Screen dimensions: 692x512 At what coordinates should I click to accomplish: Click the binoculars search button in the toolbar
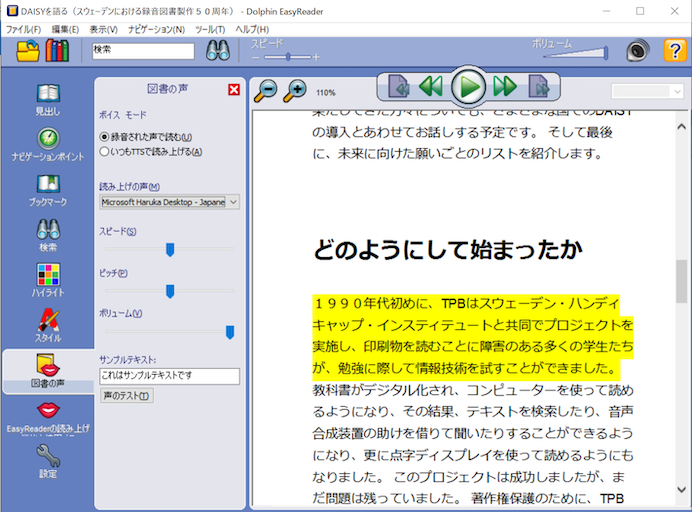coord(218,50)
